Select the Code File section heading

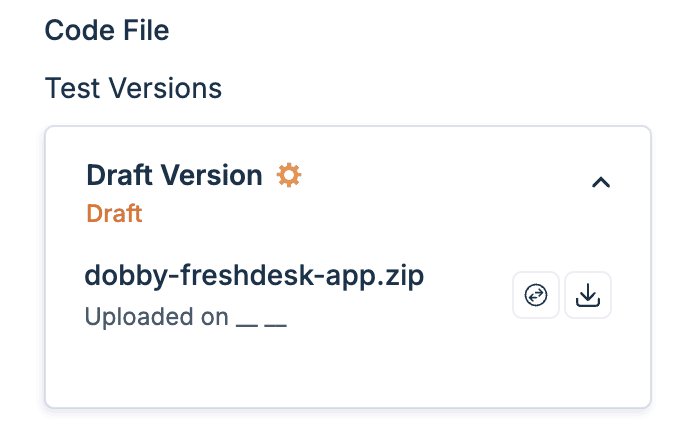tap(107, 30)
